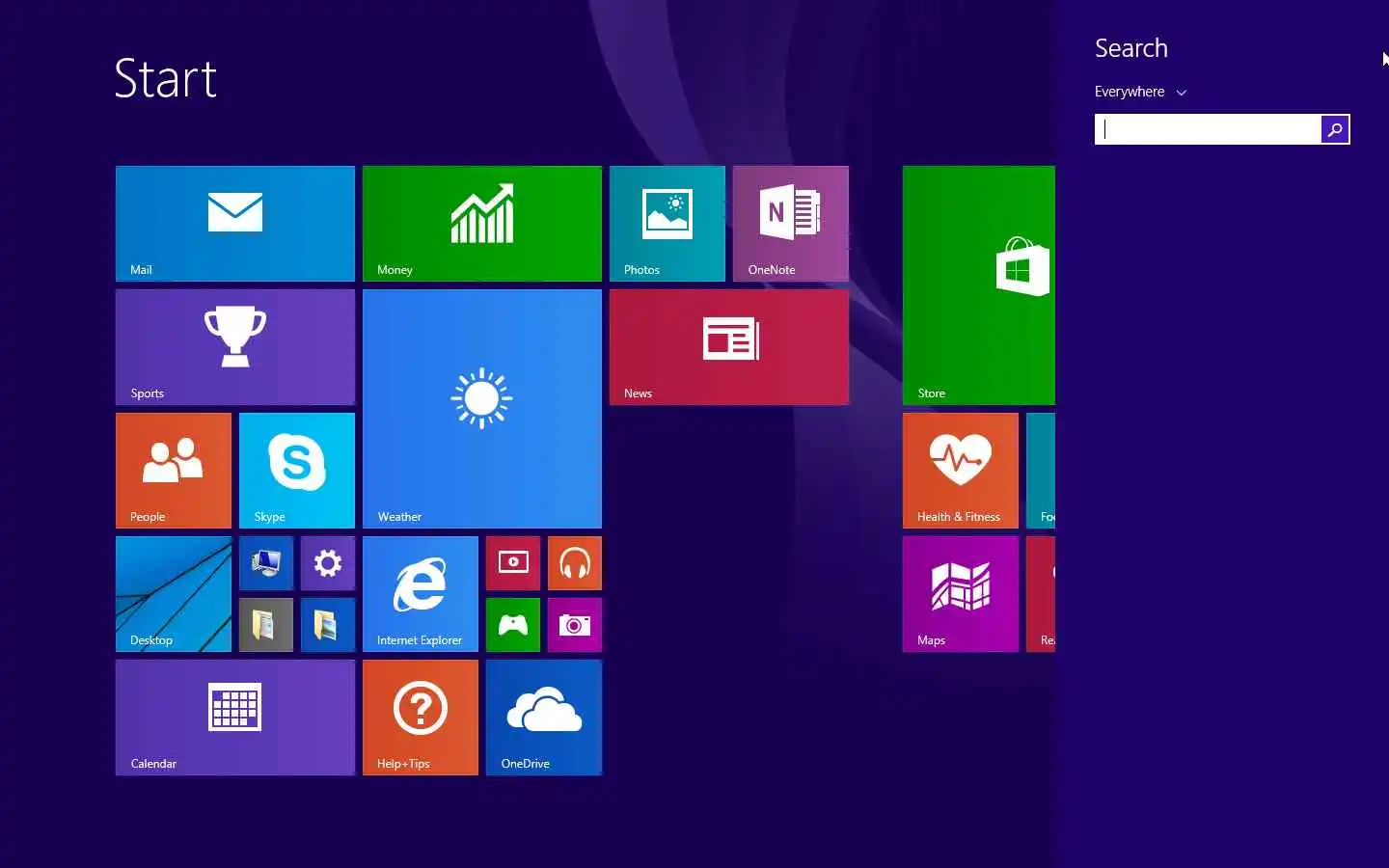Open the Health & Fitness tile

pos(961,471)
